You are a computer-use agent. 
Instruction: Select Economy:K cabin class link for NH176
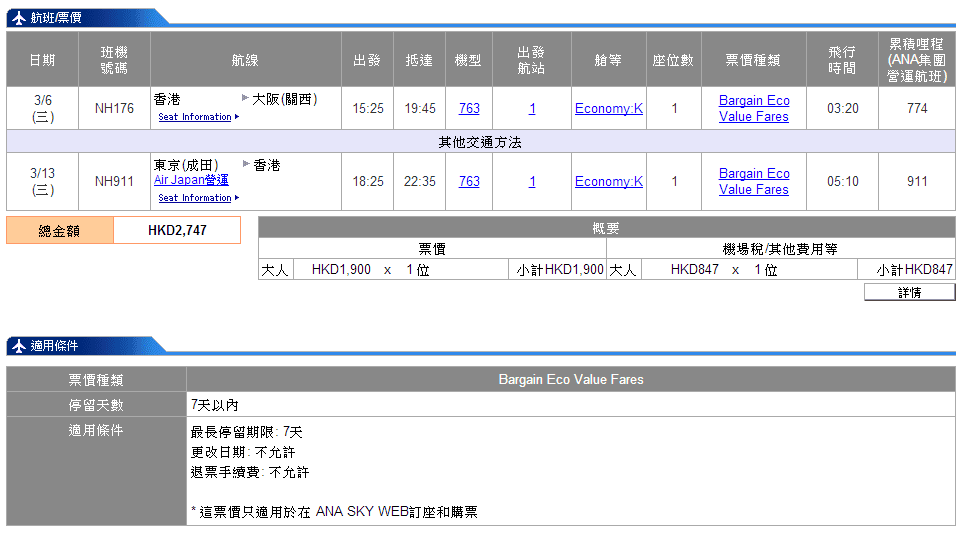(608, 108)
